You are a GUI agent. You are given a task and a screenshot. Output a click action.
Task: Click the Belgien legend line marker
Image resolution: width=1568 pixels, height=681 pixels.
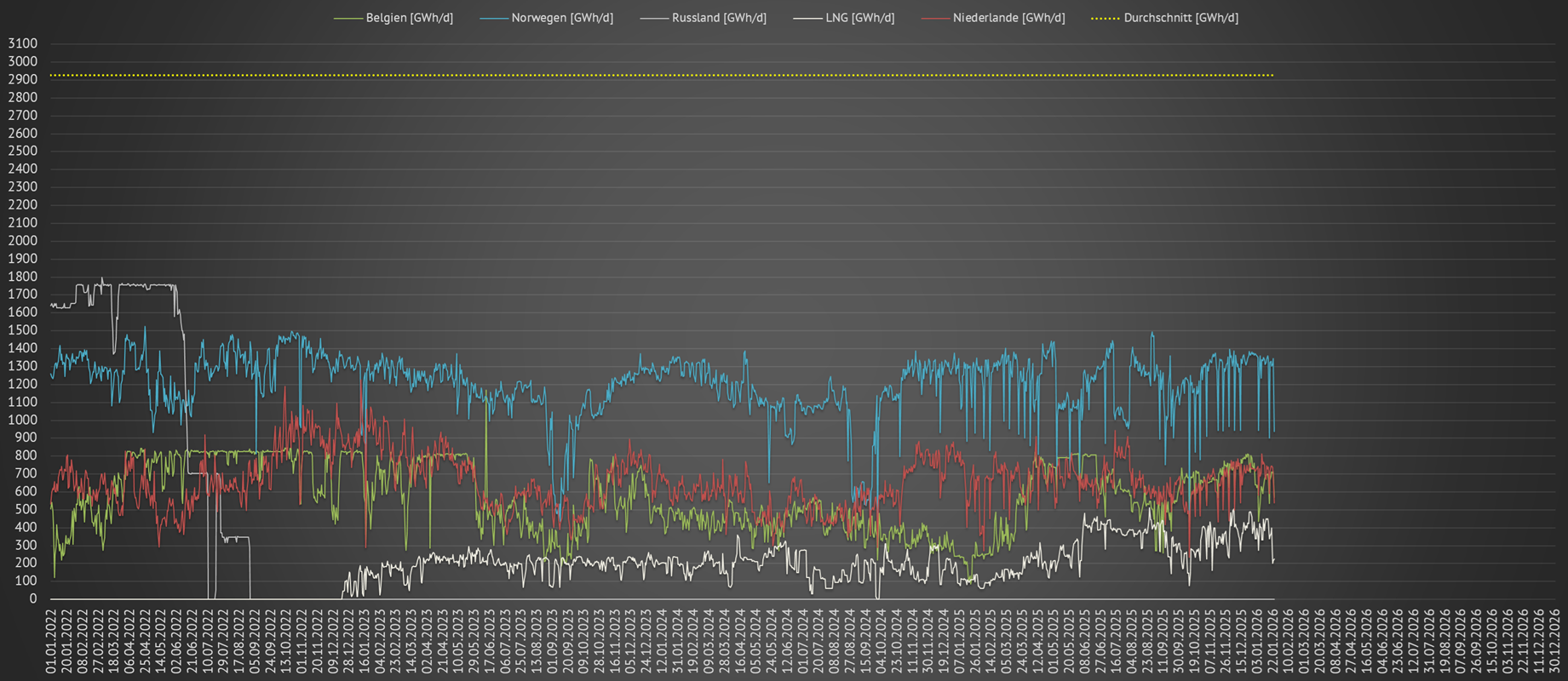click(x=347, y=18)
